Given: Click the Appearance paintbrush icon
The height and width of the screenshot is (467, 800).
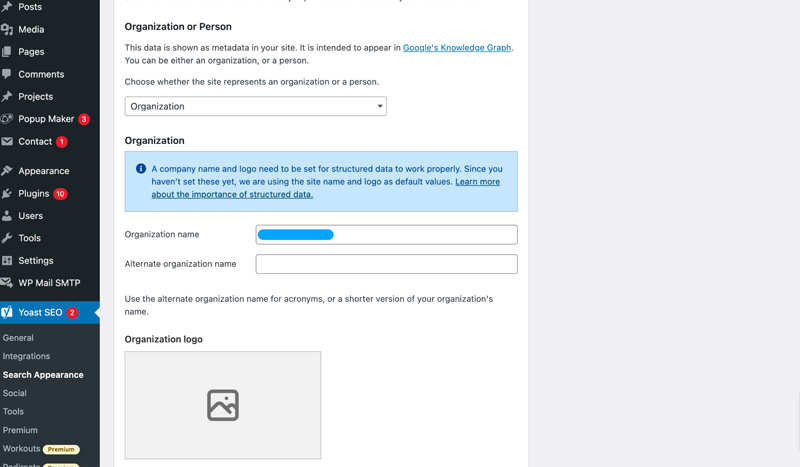Looking at the screenshot, I should pos(7,171).
